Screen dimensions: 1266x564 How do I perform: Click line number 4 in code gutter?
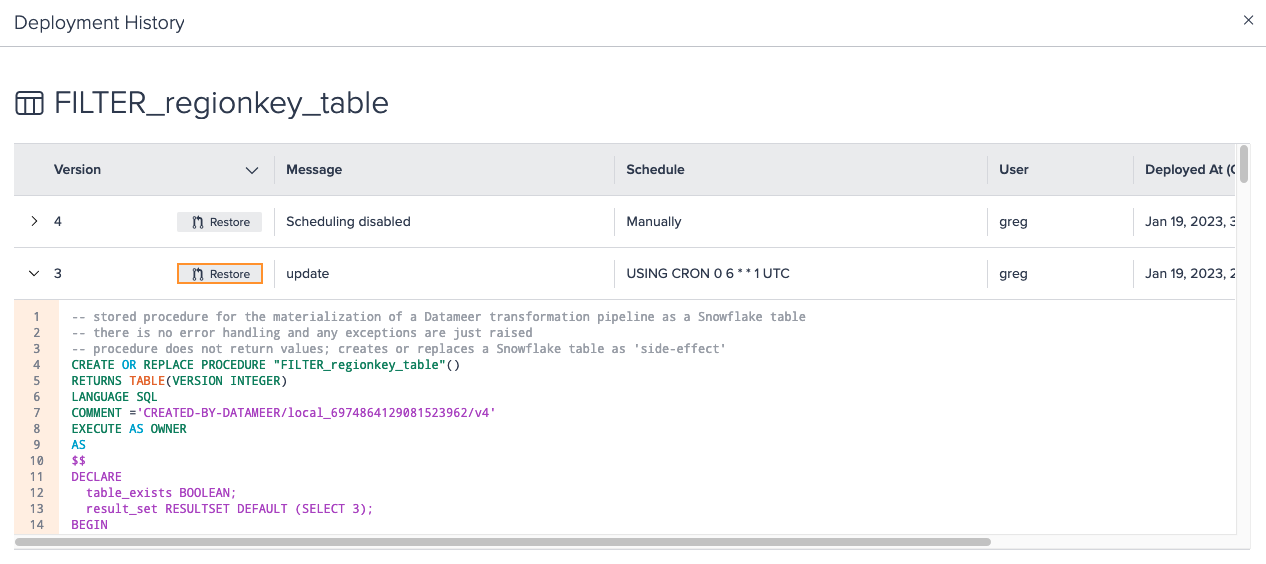click(37, 365)
